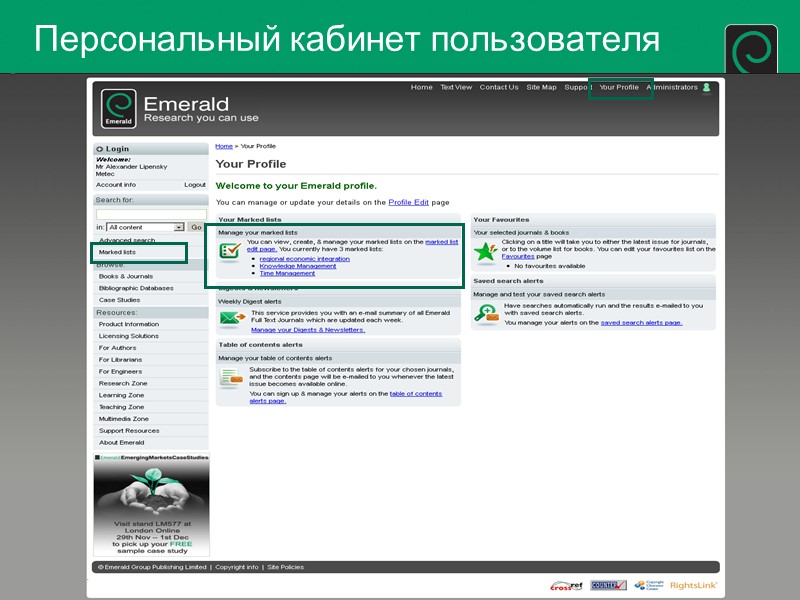Open 'Your Profile' in the top navigation
The image size is (800, 600).
(x=617, y=87)
